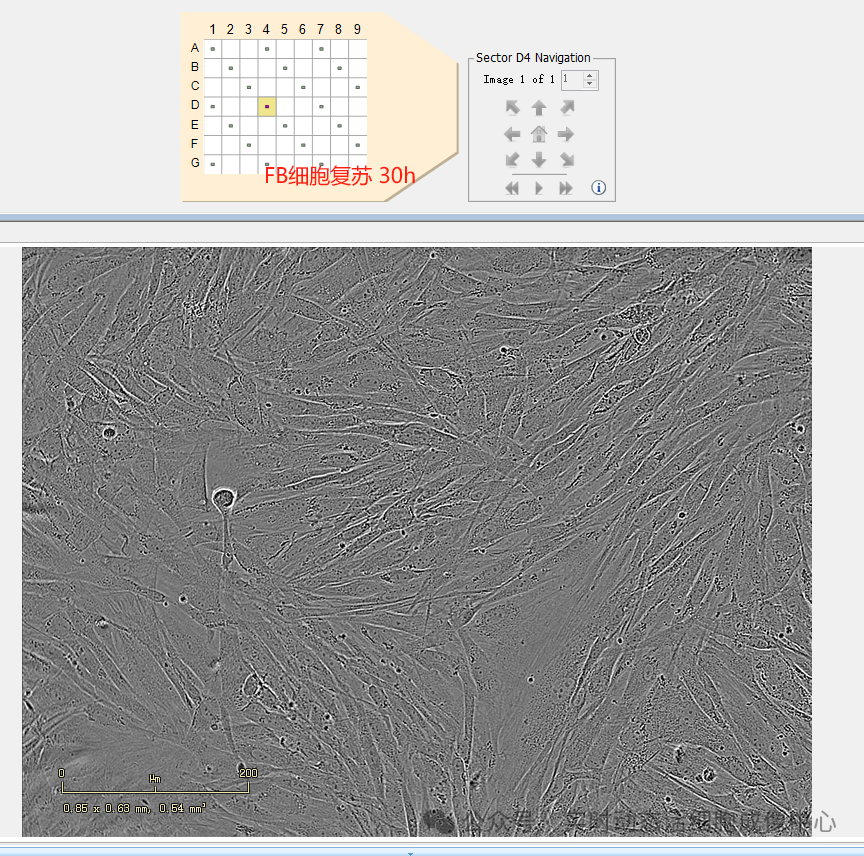This screenshot has height=856, width=864.
Task: Open the navigation info icon
Action: (598, 187)
